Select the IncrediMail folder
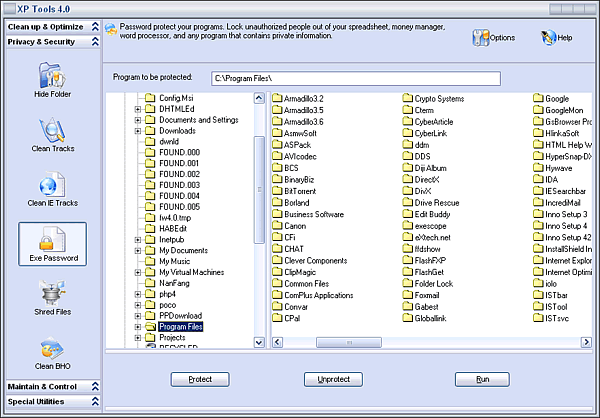 click(x=557, y=202)
